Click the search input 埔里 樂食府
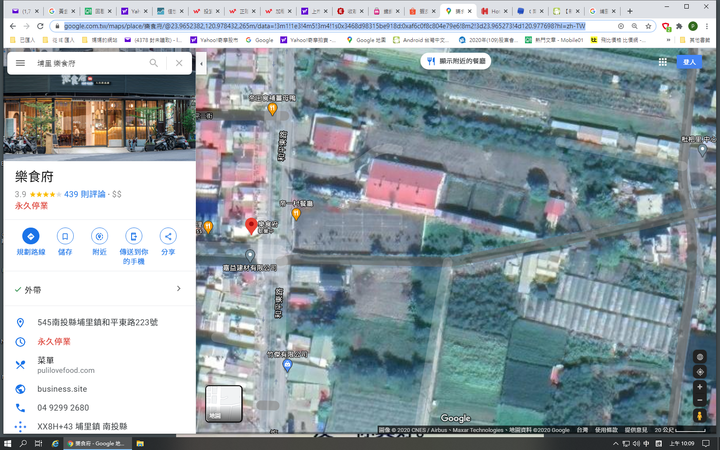This screenshot has width=720, height=450. point(90,63)
